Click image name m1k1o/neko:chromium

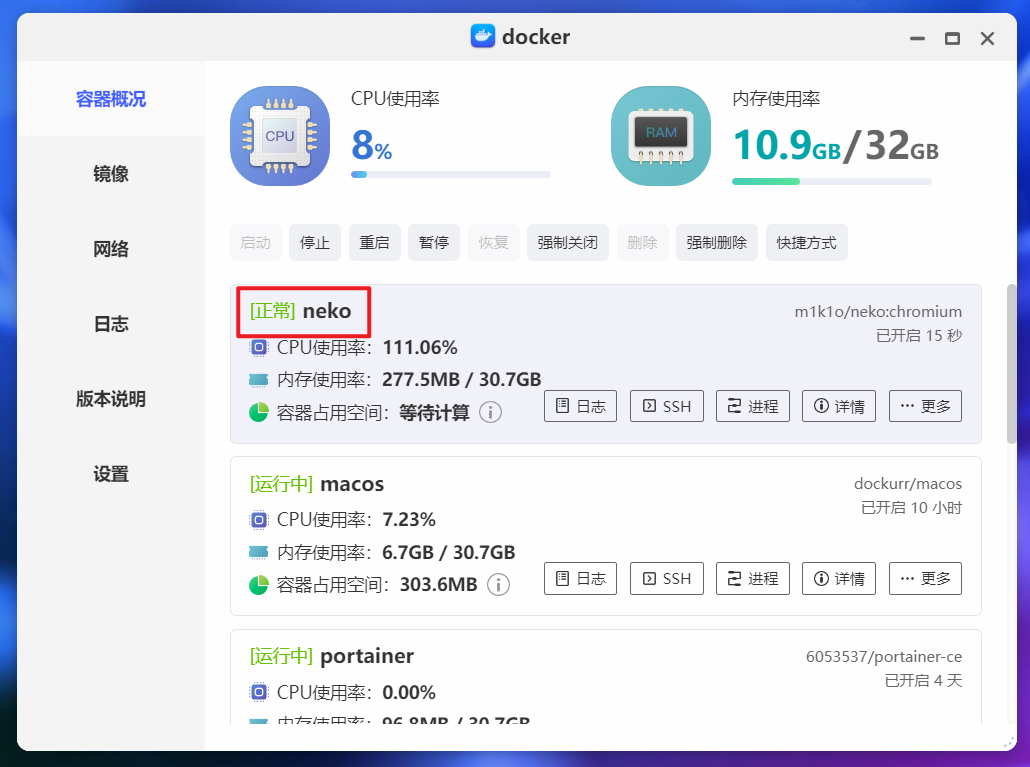tap(878, 311)
